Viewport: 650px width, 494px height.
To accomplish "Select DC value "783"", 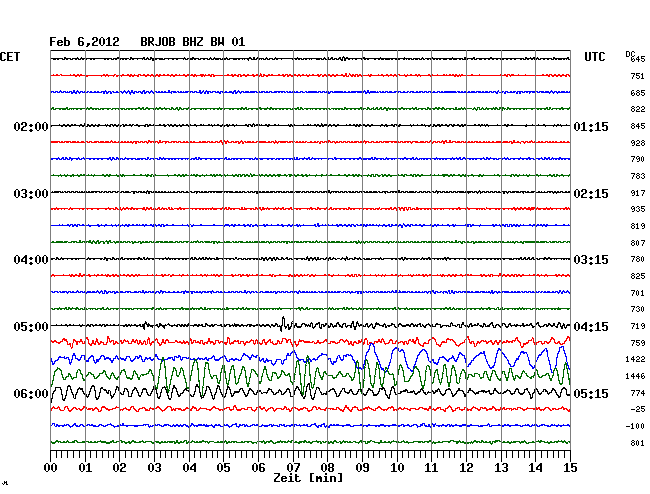I will tap(638, 176).
